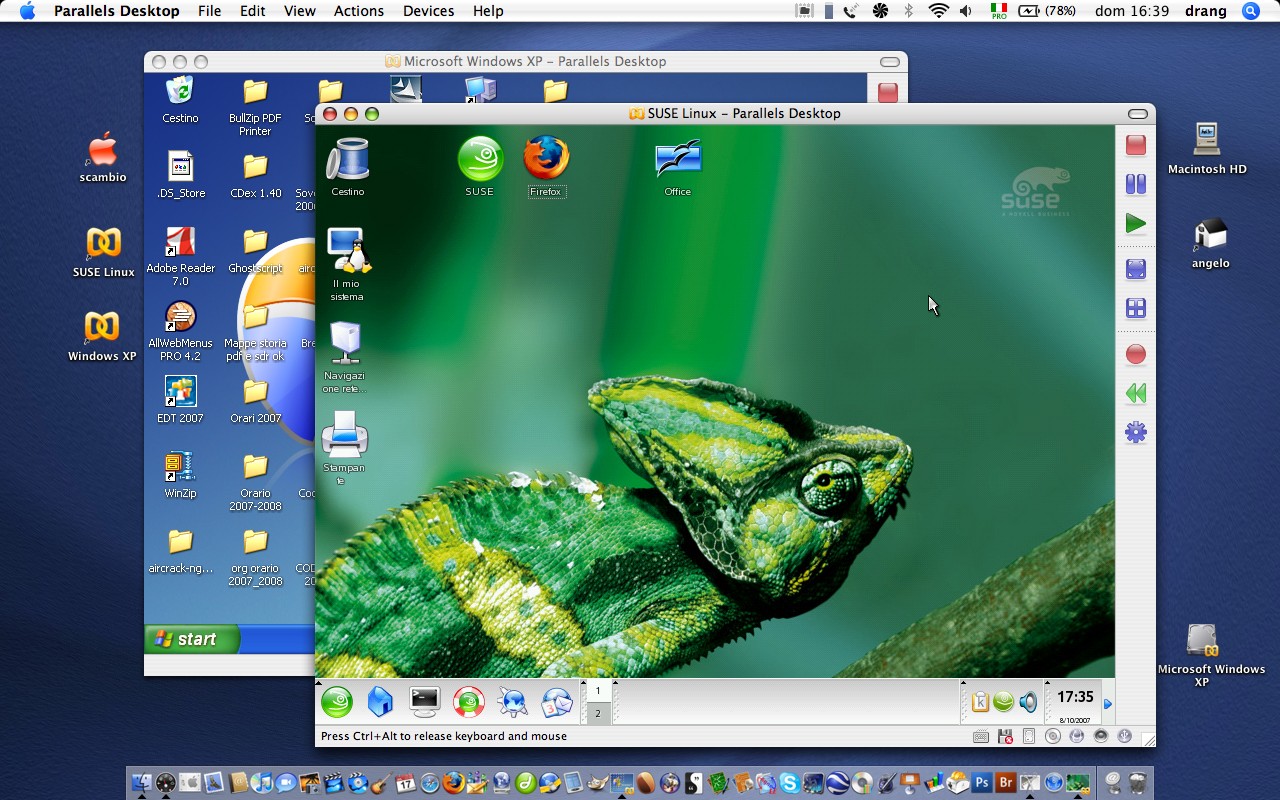Open the Edit menu in menu bar
The height and width of the screenshot is (800, 1280).
click(253, 11)
